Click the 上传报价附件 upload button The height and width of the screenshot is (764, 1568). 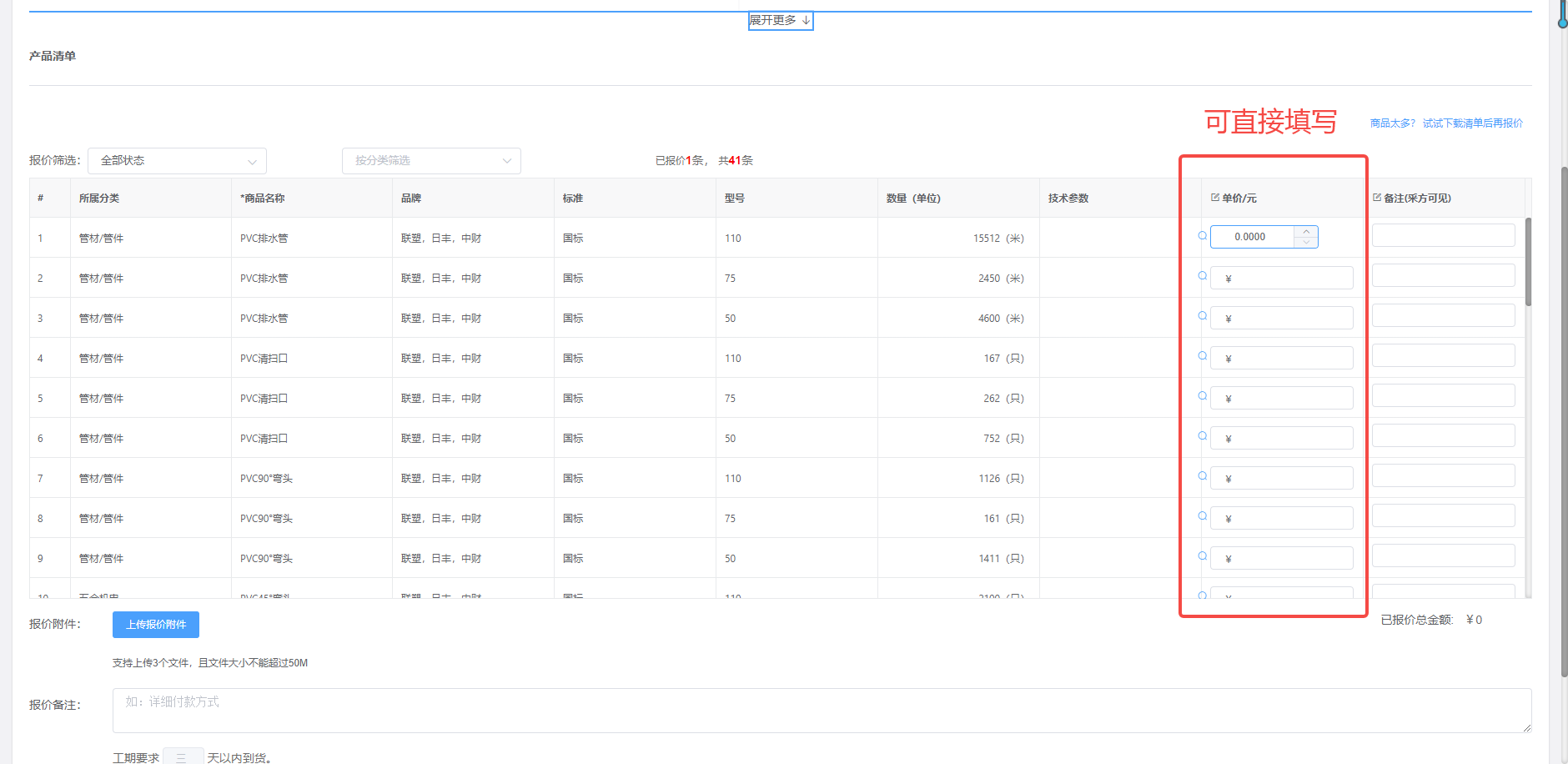click(x=156, y=625)
